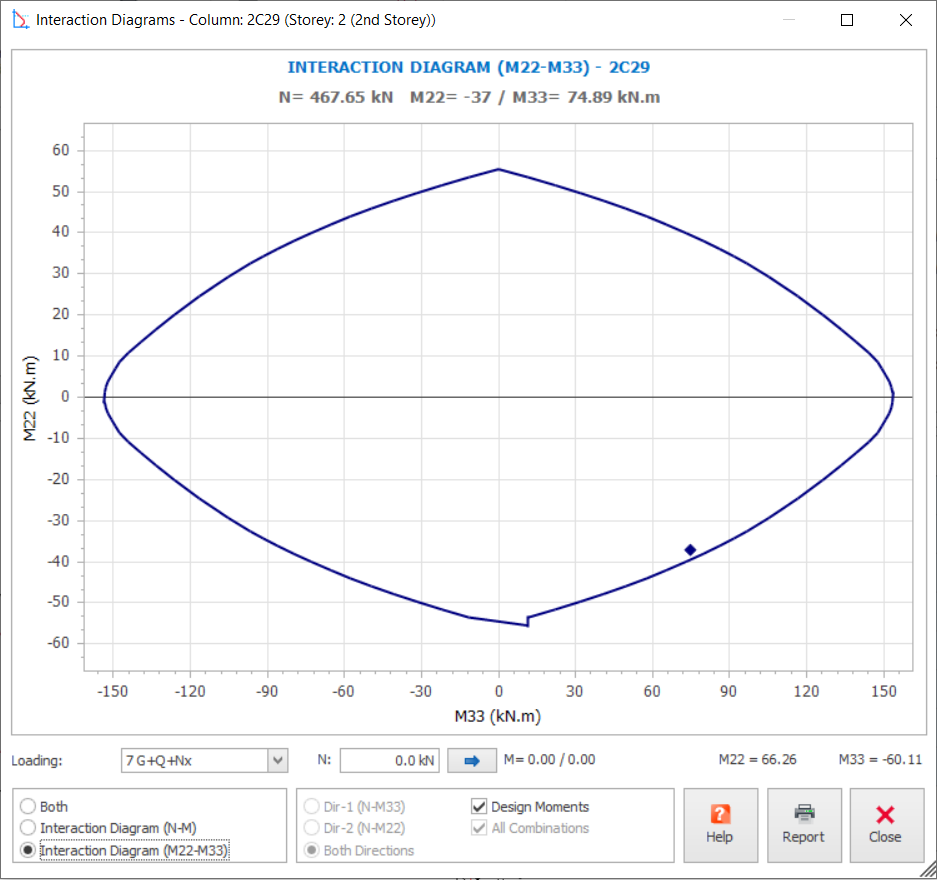937x880 pixels.
Task: Choose Interaction Diagram (M22-M33) radio button
Action: pos(27,850)
